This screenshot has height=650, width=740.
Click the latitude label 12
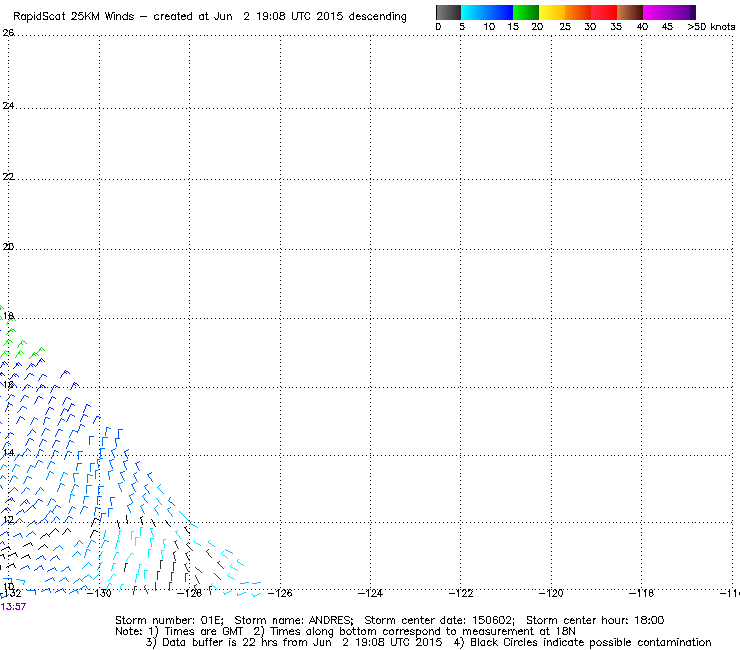pos(8,520)
